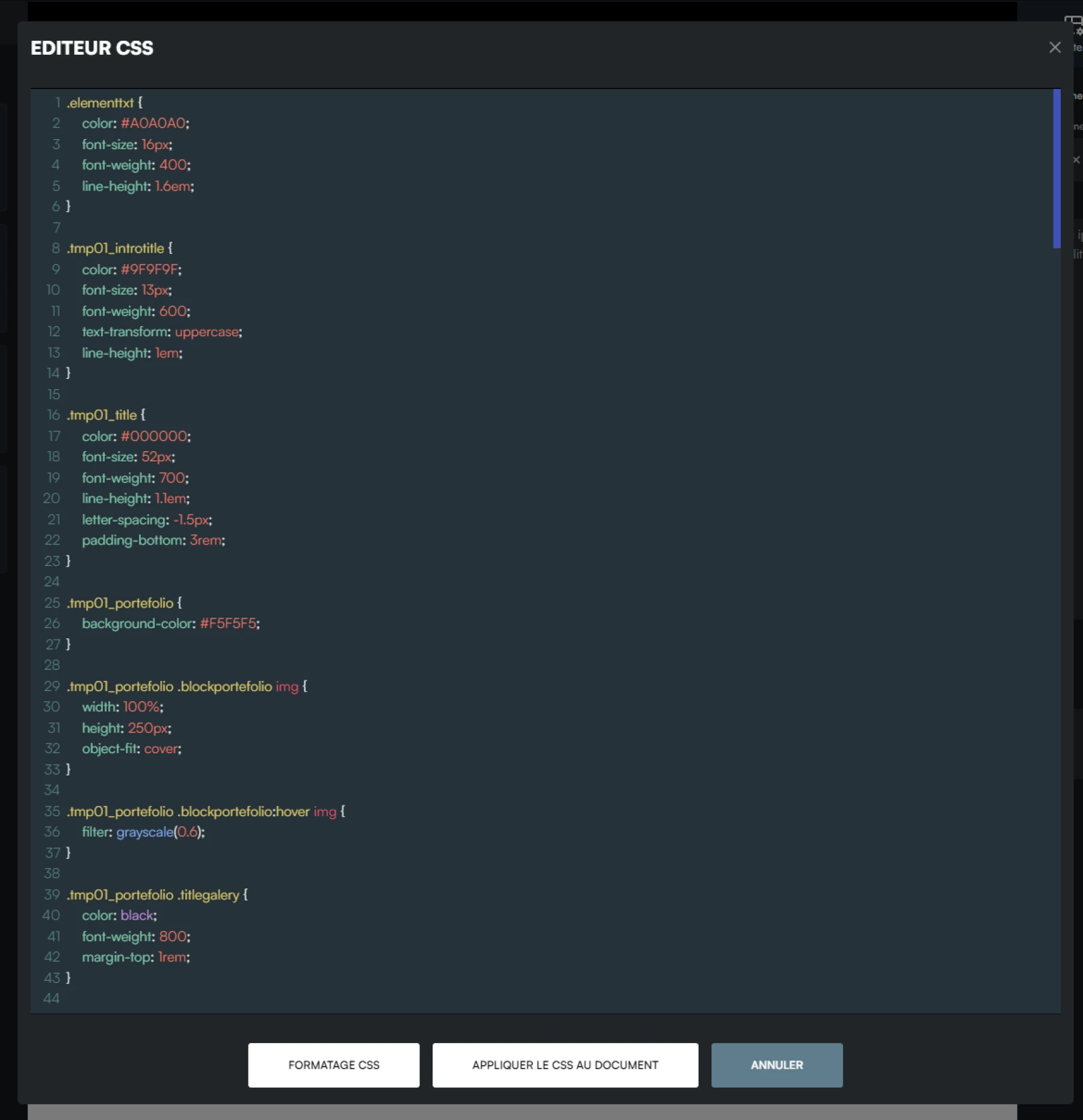
Task: Click the .tmp01_title selector line
Action: tap(102, 415)
